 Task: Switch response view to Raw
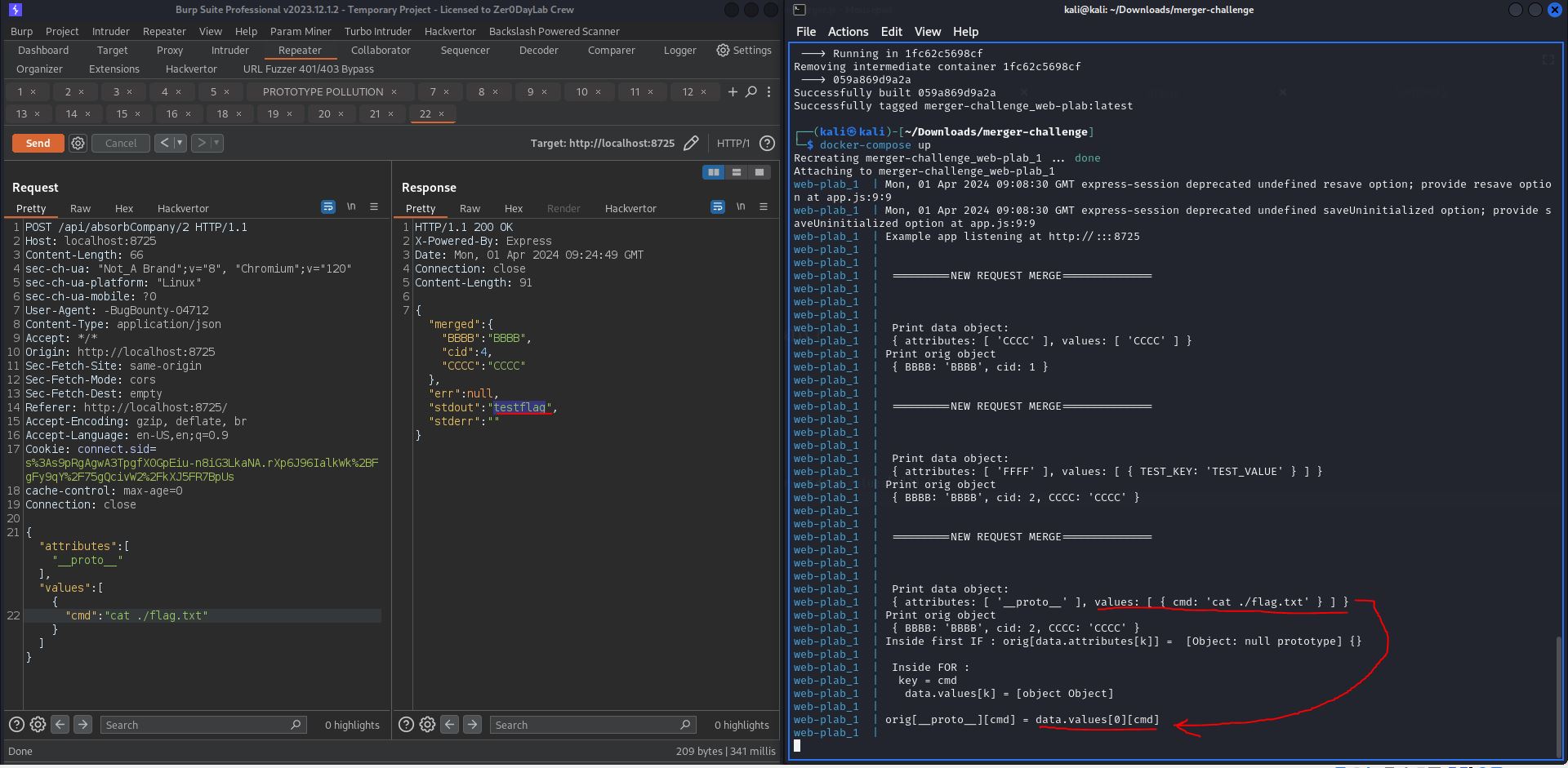tap(470, 208)
